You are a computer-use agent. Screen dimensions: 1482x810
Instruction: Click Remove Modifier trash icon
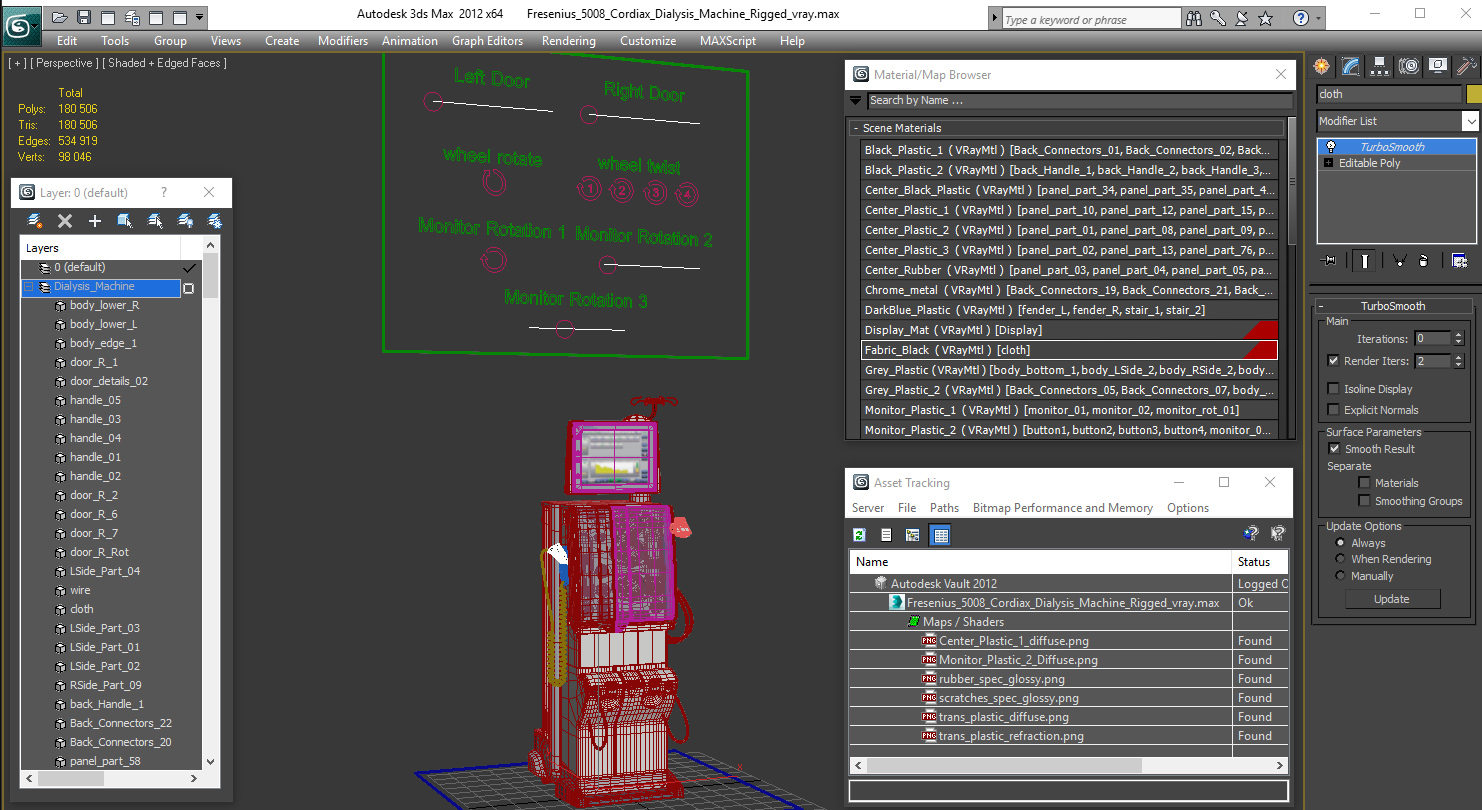pyautogui.click(x=1423, y=261)
